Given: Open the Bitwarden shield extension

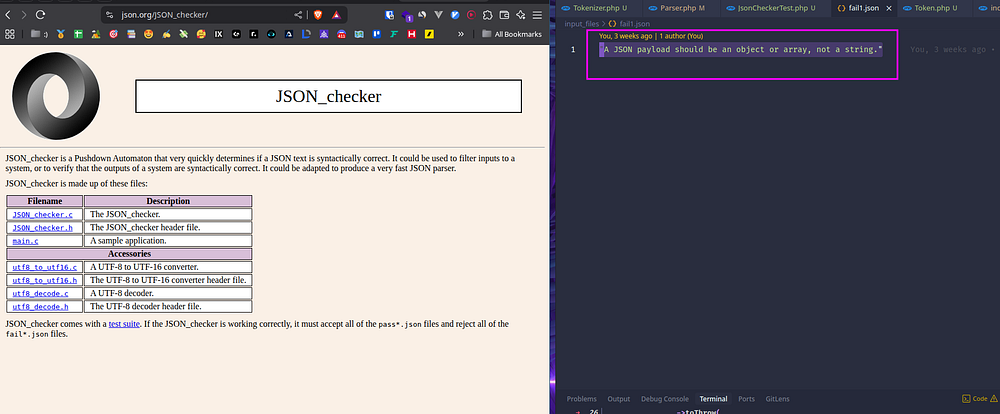Looking at the screenshot, I should [x=390, y=14].
